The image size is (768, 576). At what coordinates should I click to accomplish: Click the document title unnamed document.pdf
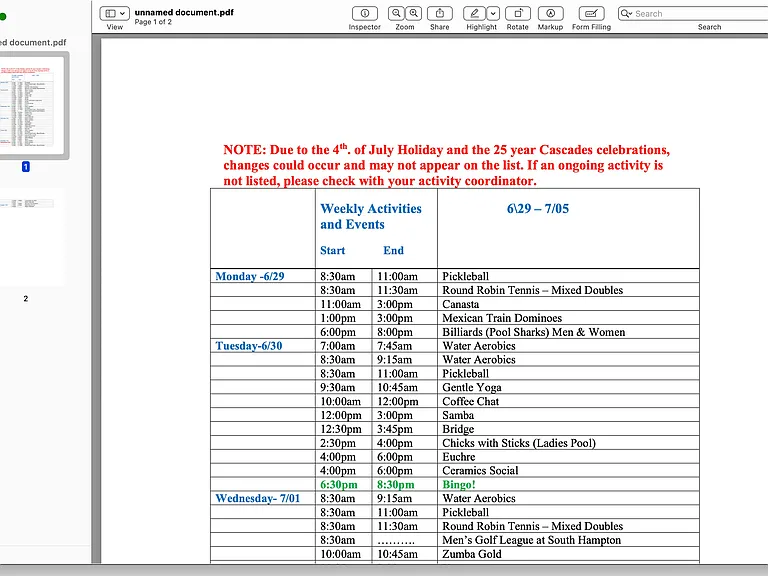click(x=184, y=12)
